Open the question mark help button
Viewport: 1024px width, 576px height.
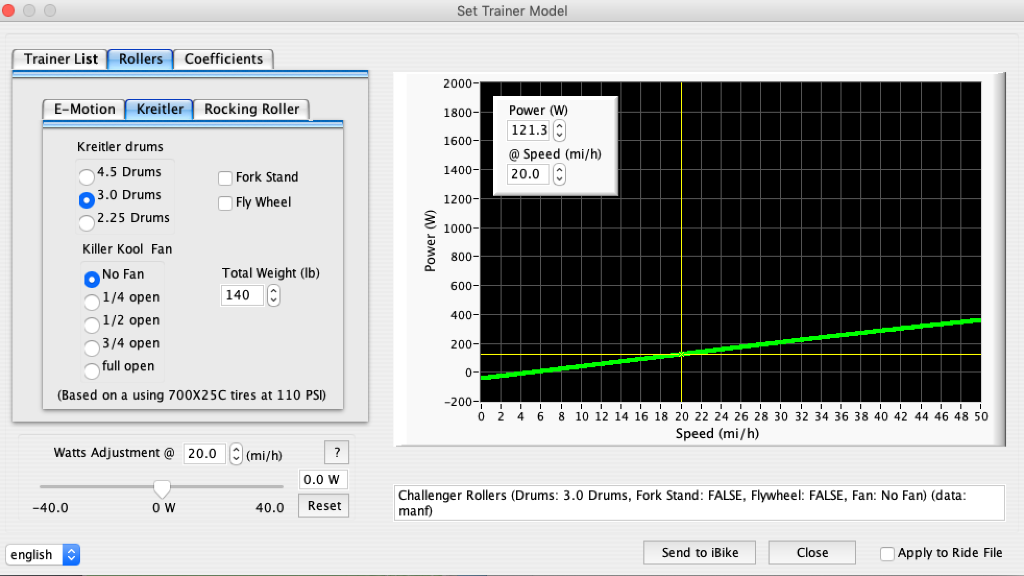[x=335, y=453]
